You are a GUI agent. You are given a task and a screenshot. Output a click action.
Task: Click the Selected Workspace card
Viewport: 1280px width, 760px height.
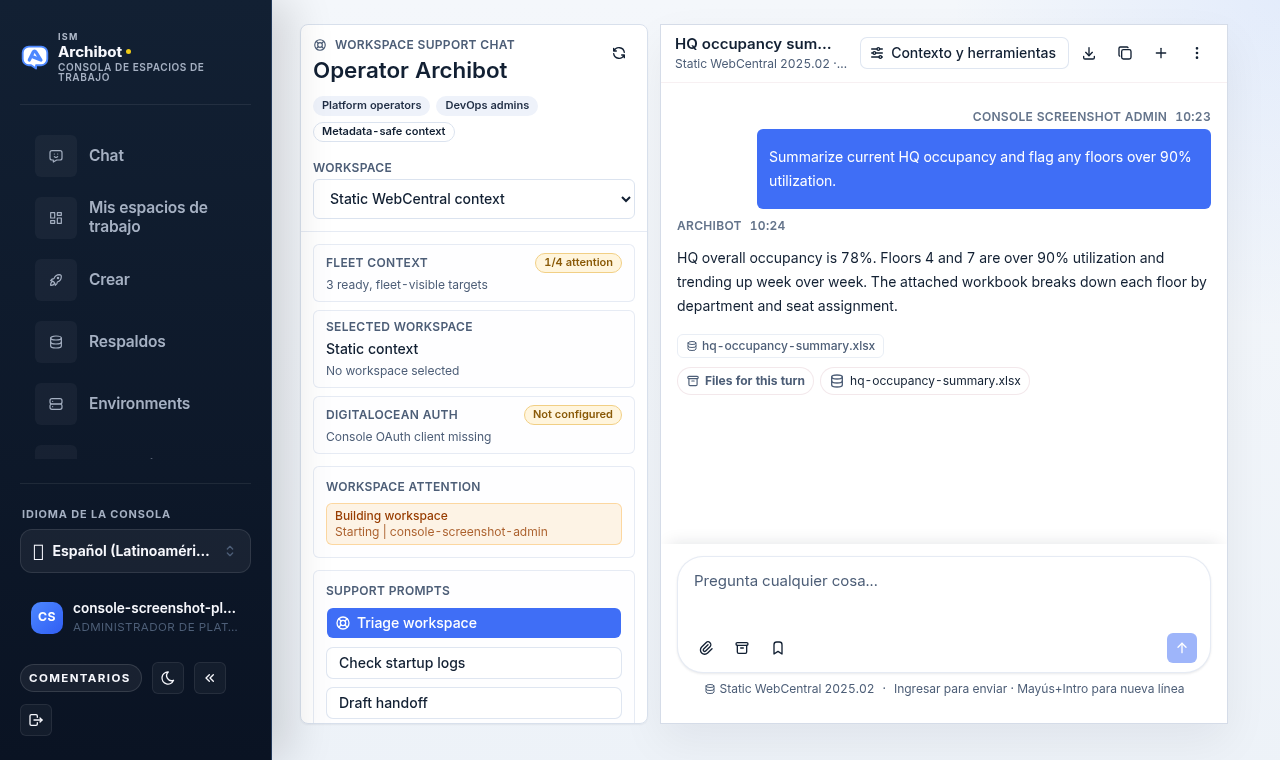(474, 349)
